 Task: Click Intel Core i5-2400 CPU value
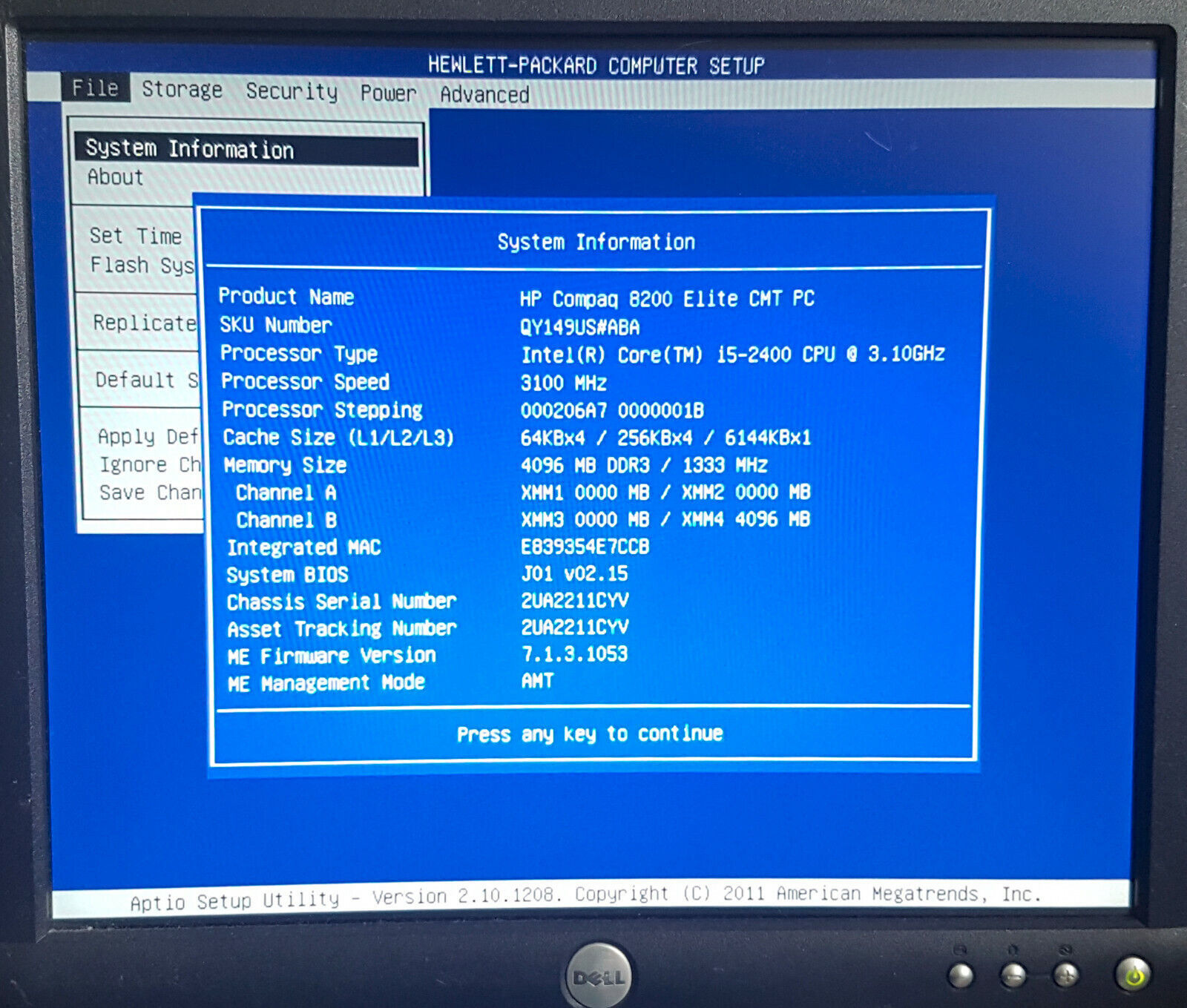coord(733,355)
